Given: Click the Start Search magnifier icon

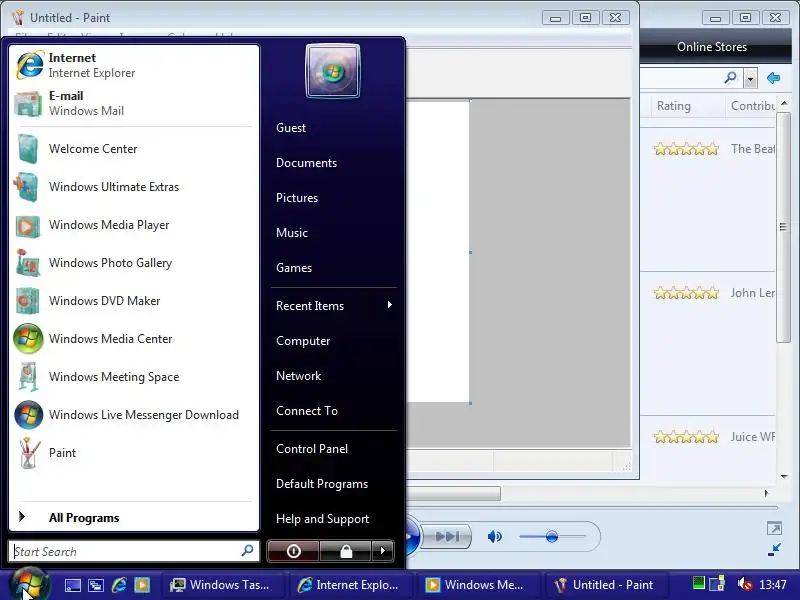Looking at the screenshot, I should (x=247, y=551).
